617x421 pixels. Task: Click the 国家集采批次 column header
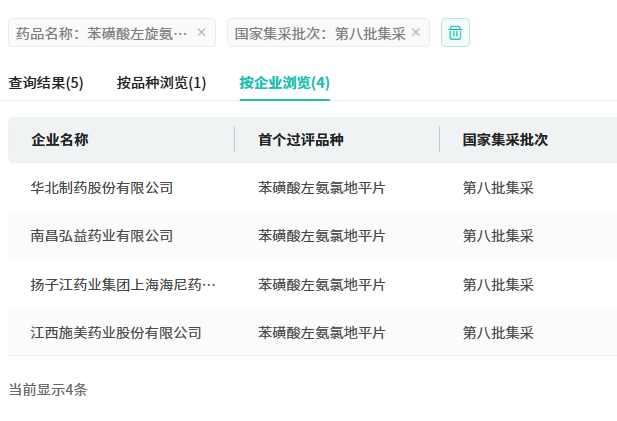(x=505, y=140)
